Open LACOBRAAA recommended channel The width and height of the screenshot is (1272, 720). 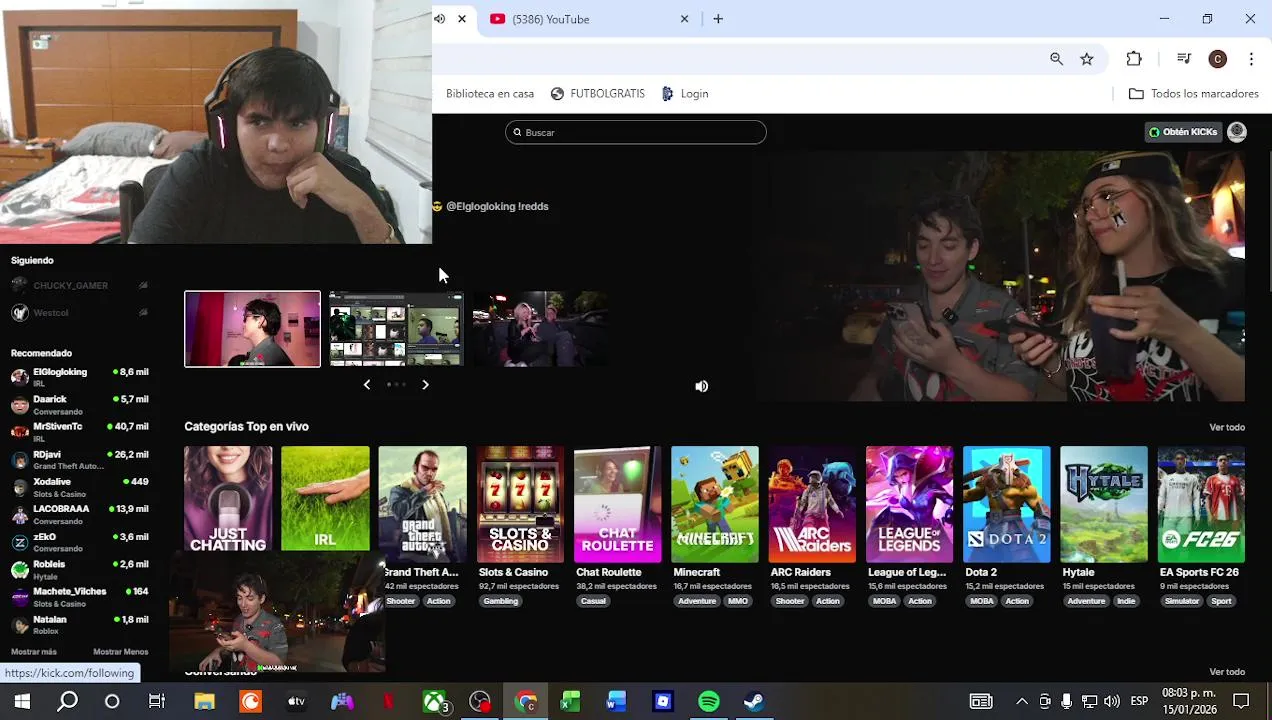[80, 514]
